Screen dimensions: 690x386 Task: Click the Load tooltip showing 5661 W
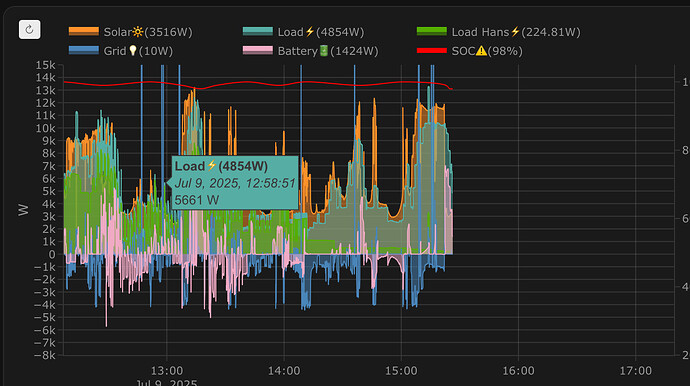click(235, 183)
